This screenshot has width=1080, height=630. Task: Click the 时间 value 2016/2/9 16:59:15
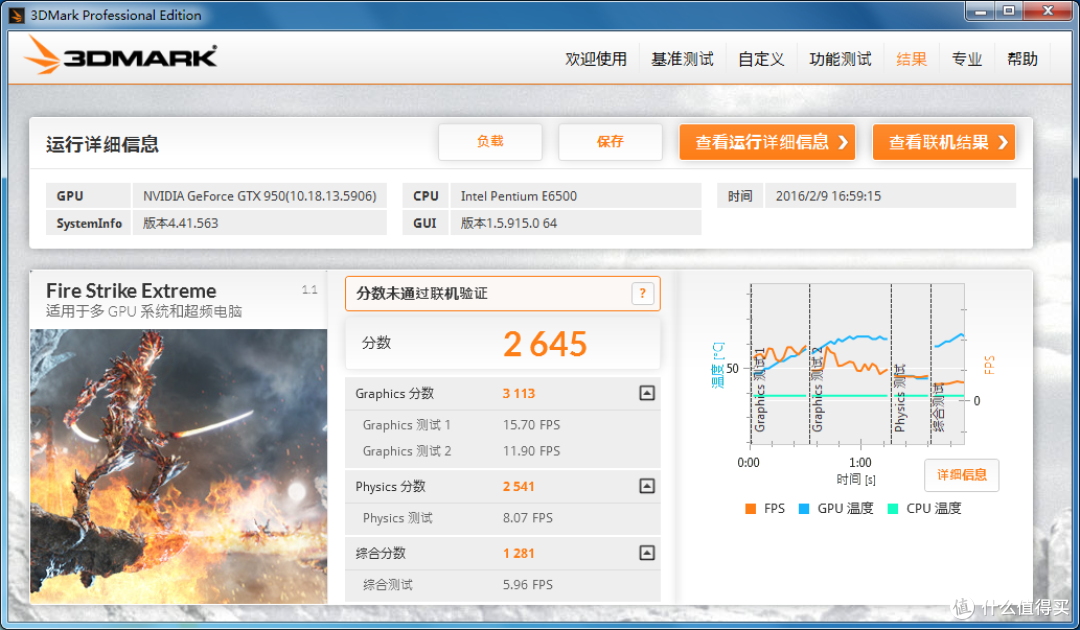(x=891, y=196)
